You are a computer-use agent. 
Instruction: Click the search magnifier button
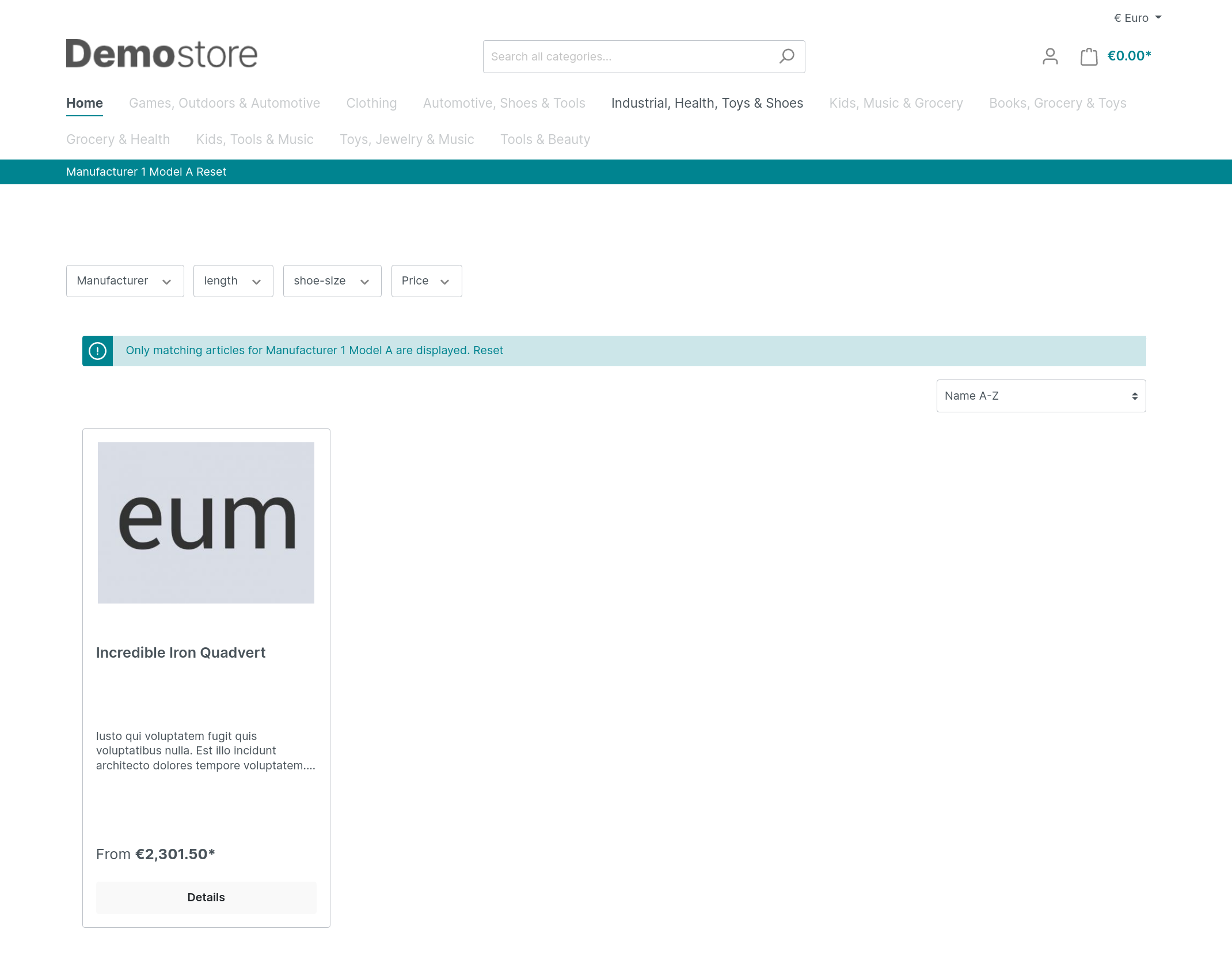point(786,56)
